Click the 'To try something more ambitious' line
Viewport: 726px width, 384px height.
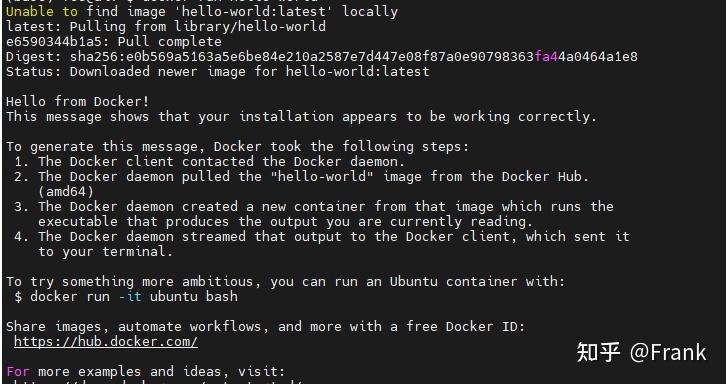tap(286, 282)
